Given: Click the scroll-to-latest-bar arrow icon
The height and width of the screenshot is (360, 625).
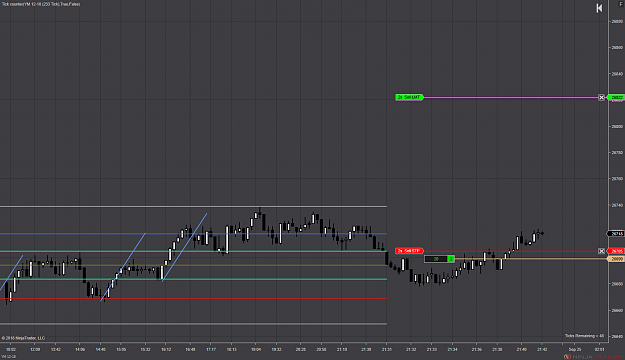Looking at the screenshot, I should [x=599, y=8].
